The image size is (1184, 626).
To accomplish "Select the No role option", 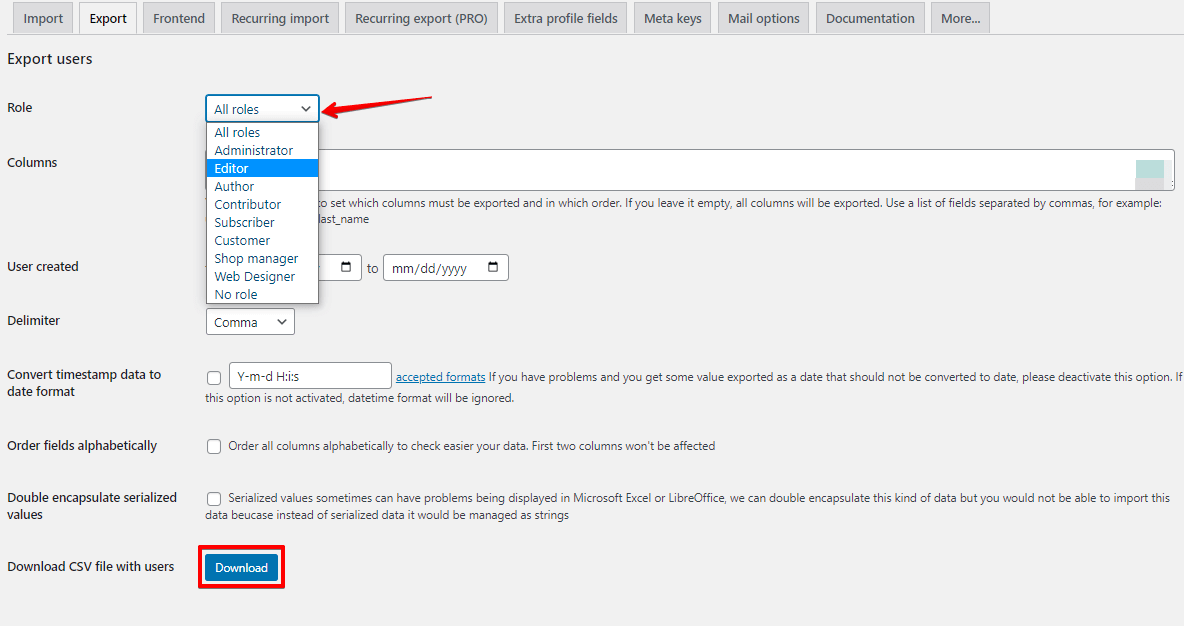I will (x=235, y=294).
